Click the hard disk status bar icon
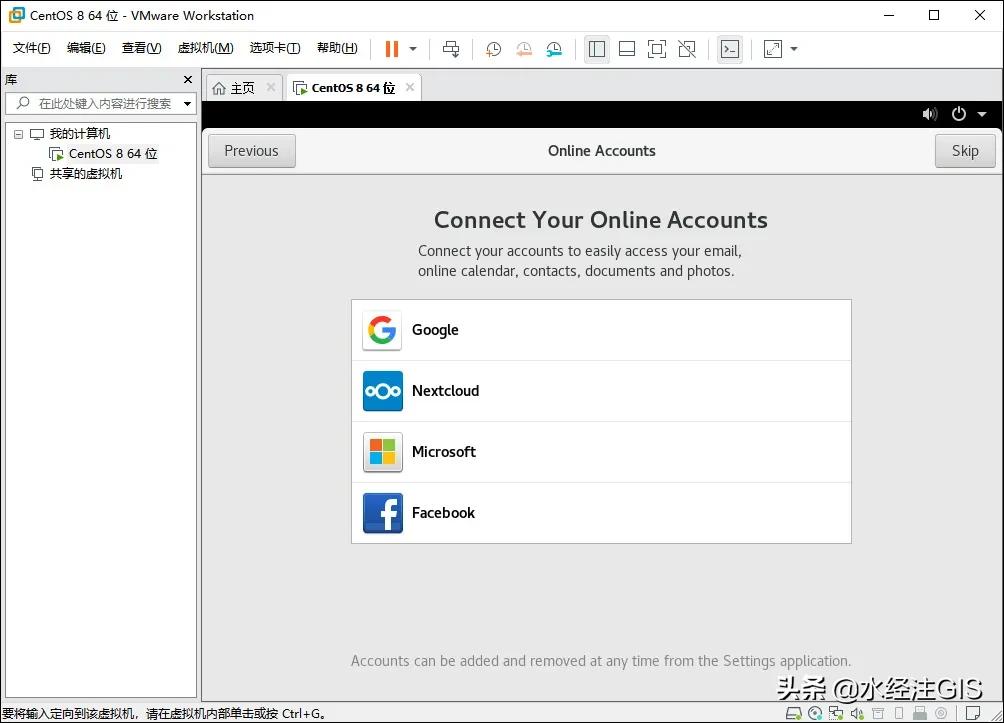The width and height of the screenshot is (1004, 723). tap(794, 713)
